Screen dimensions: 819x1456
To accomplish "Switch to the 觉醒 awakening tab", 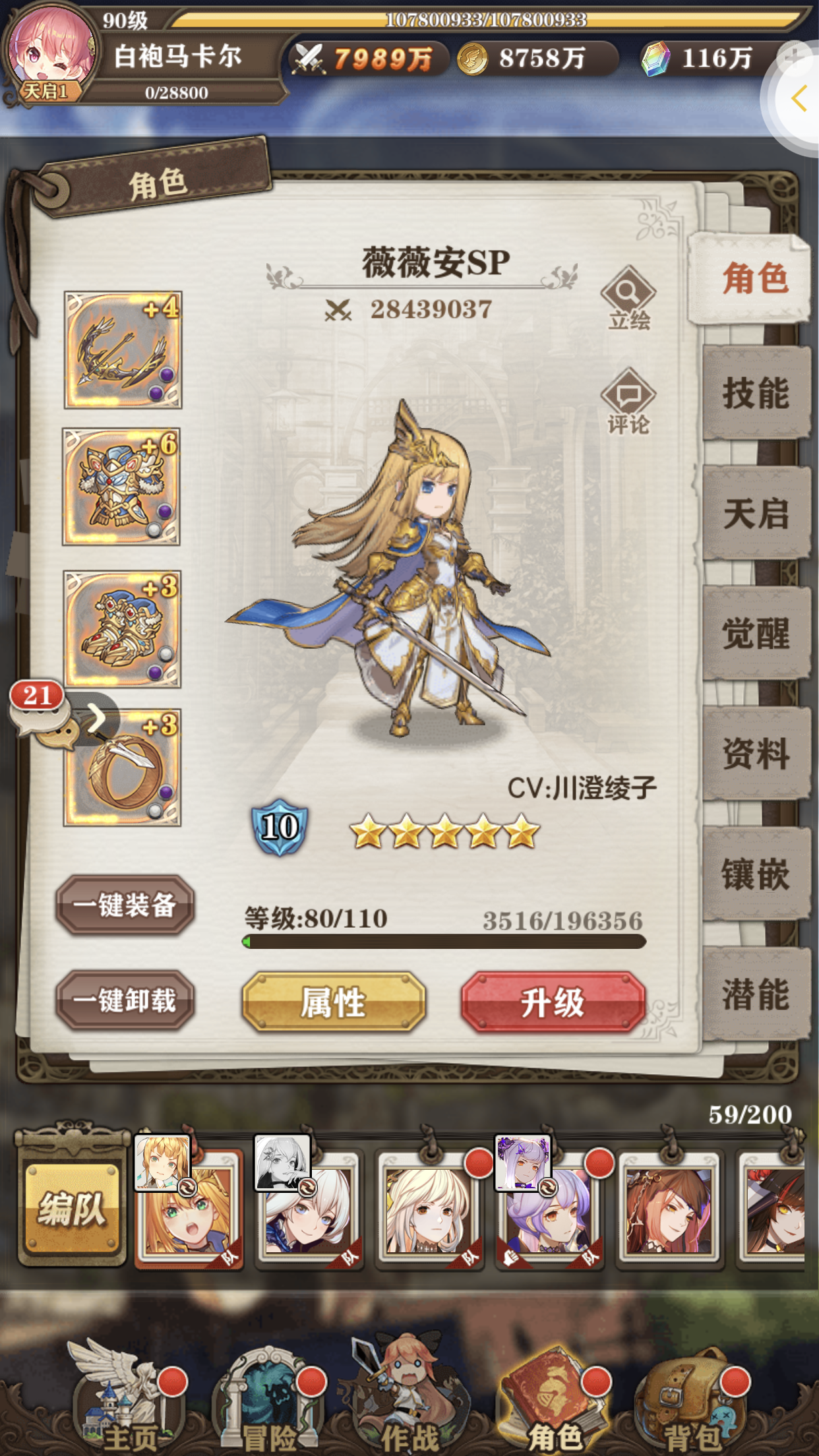I will click(x=756, y=633).
